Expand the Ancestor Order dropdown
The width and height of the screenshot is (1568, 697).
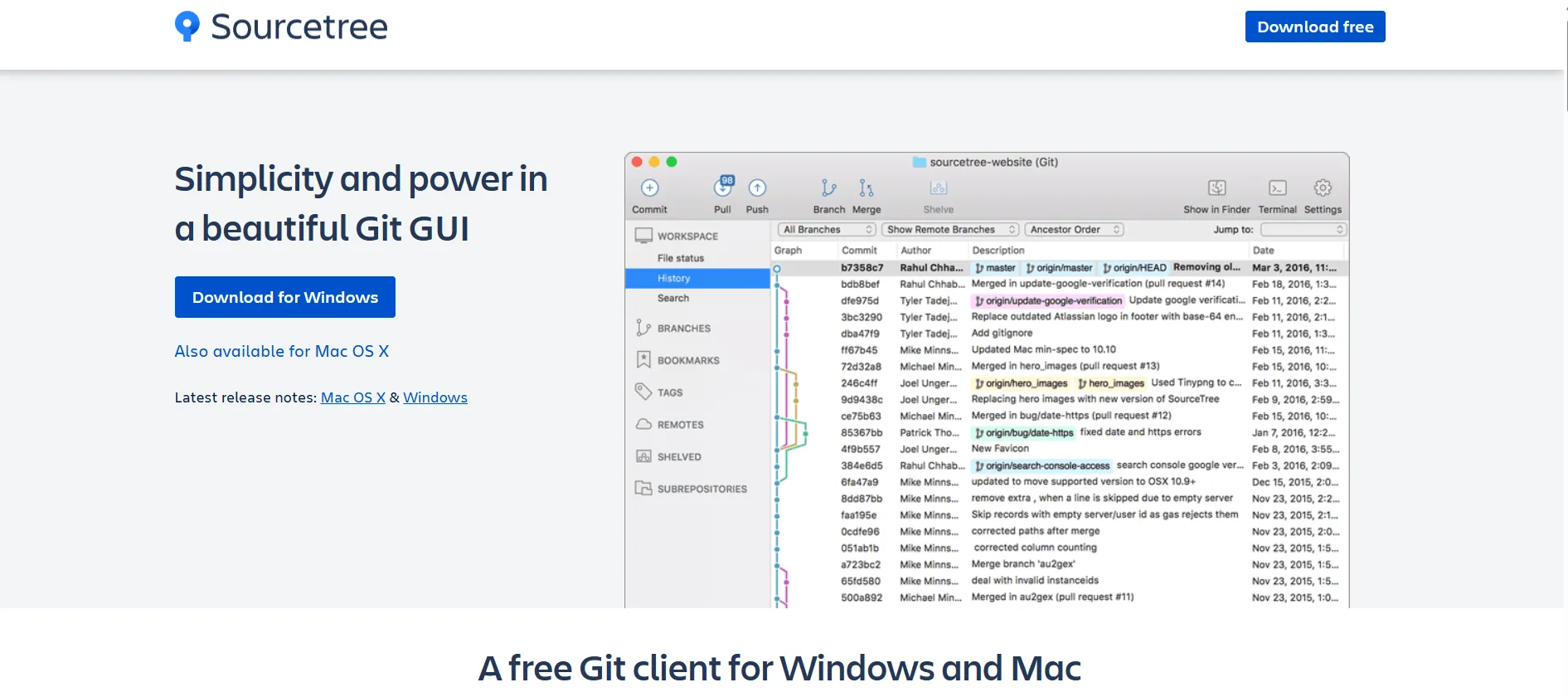[x=1075, y=230]
